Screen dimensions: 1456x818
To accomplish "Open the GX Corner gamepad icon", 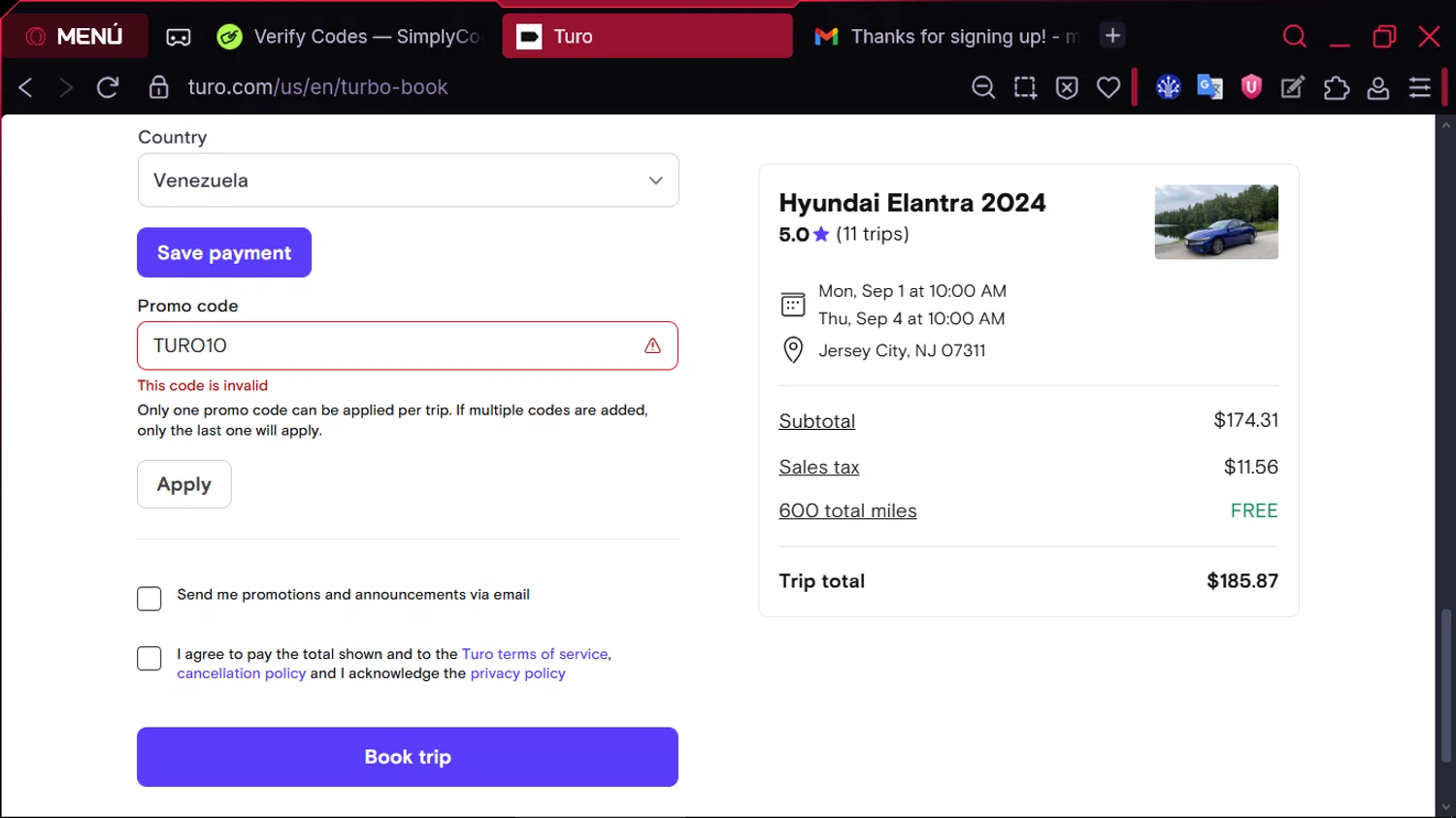I will [179, 37].
